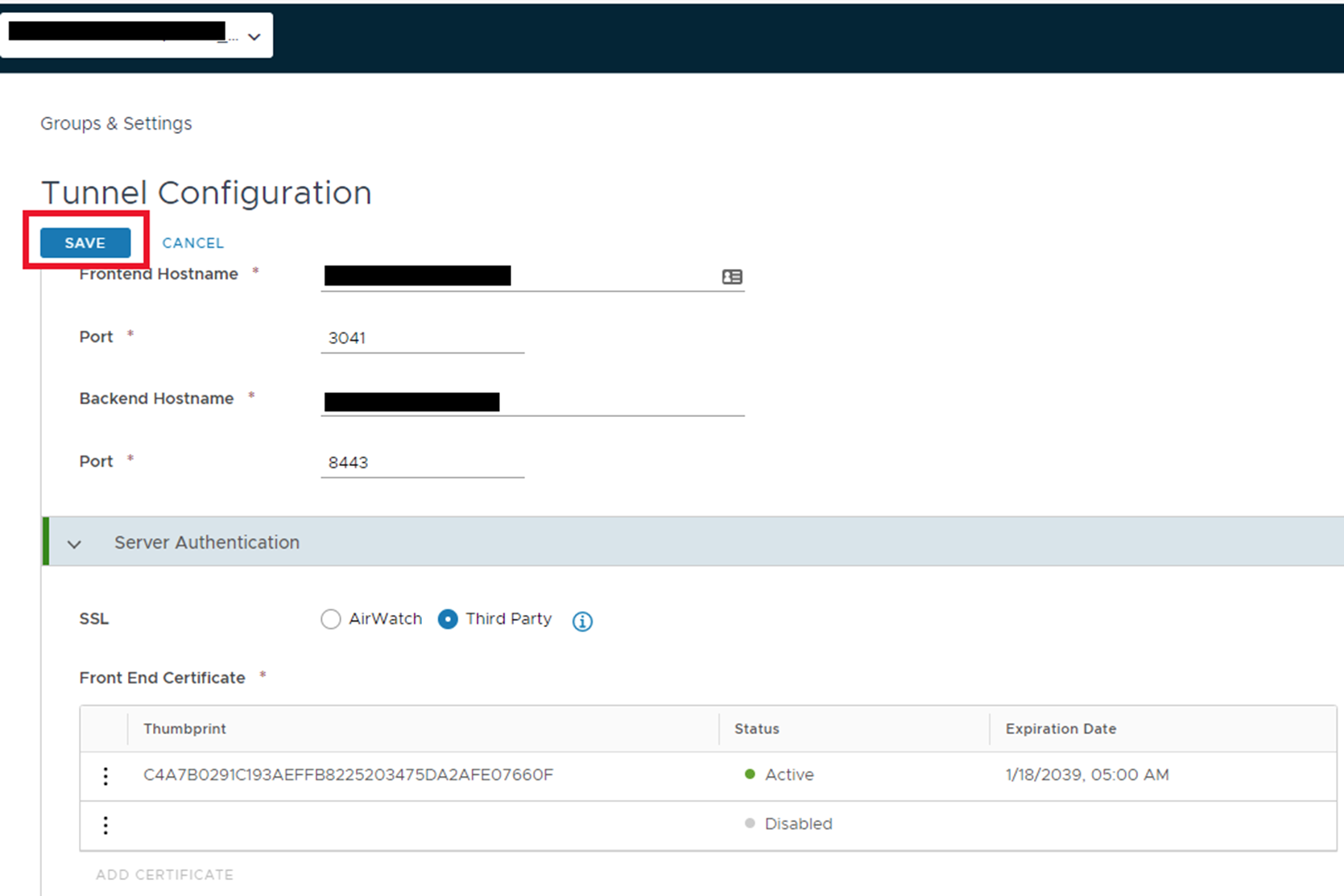This screenshot has height=896, width=1344.
Task: Click the SAVE button
Action: 85,242
